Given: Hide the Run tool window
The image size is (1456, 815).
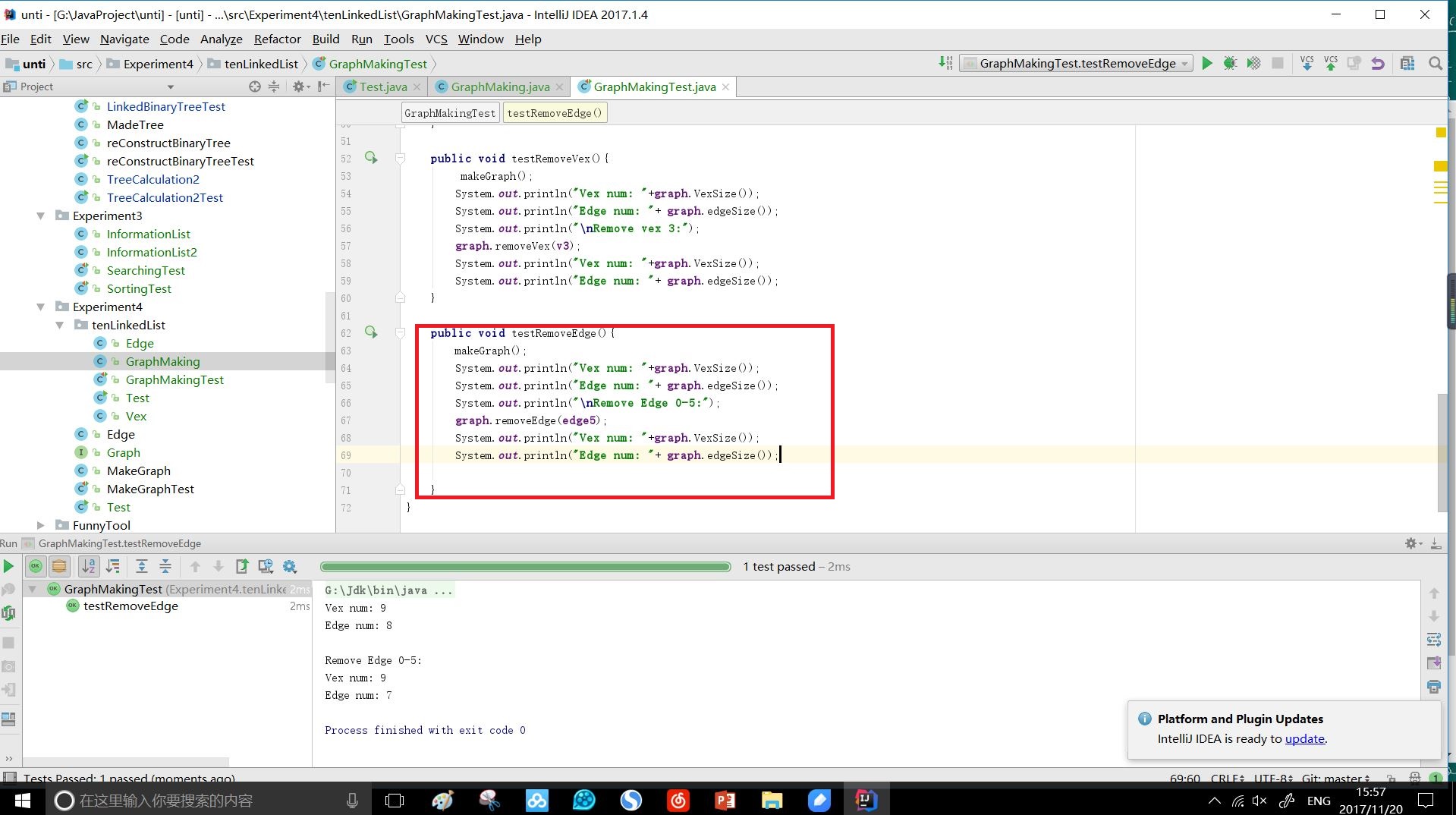Looking at the screenshot, I should tap(1436, 543).
